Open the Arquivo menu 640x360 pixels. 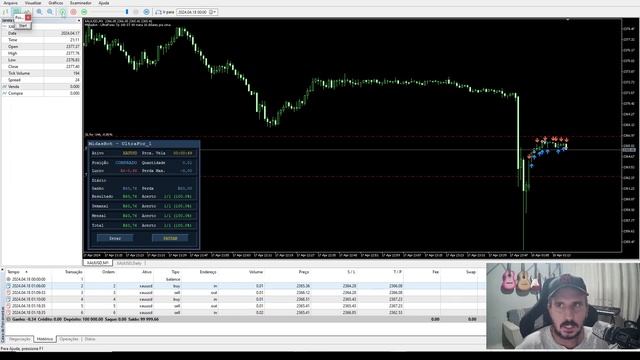click(x=11, y=3)
